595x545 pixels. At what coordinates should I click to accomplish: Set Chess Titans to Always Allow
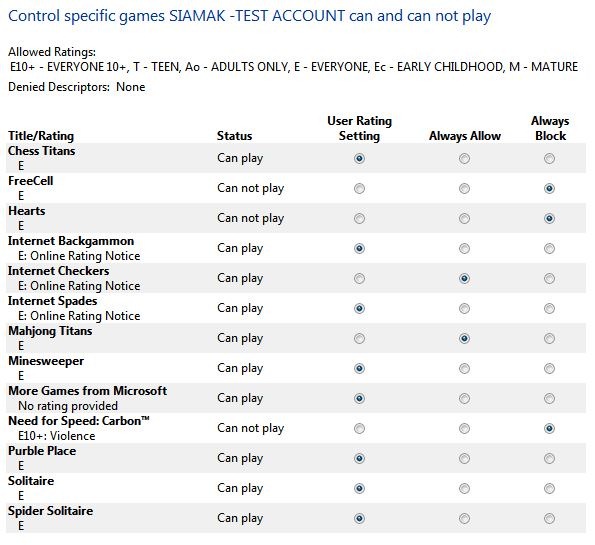[x=464, y=158]
